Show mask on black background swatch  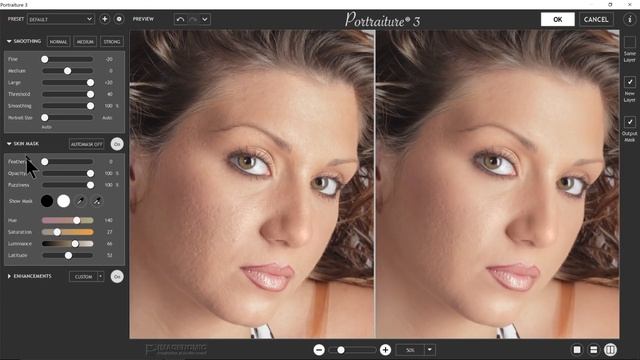(x=47, y=201)
